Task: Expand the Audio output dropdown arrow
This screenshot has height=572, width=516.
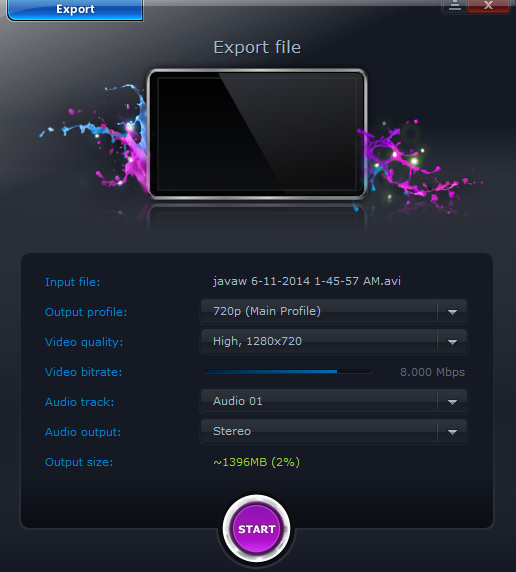Action: 452,432
